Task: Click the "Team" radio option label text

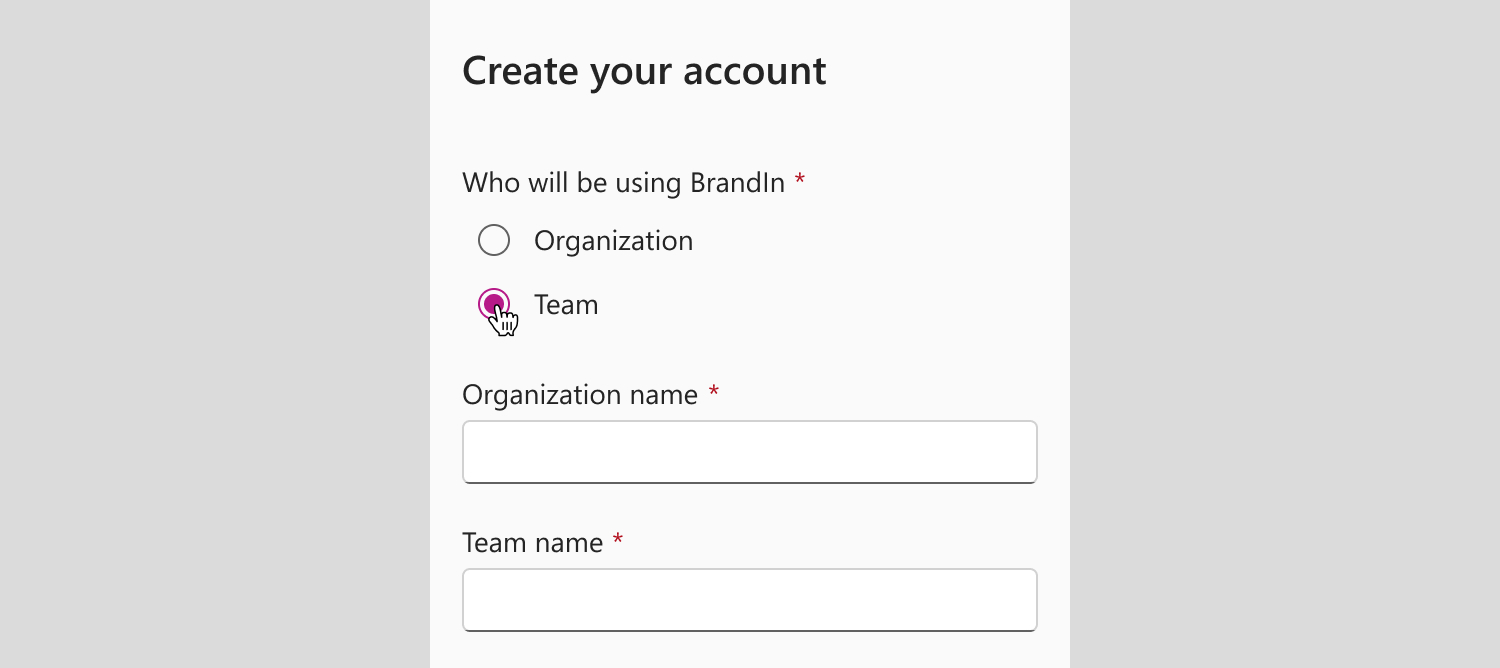Action: coord(566,305)
